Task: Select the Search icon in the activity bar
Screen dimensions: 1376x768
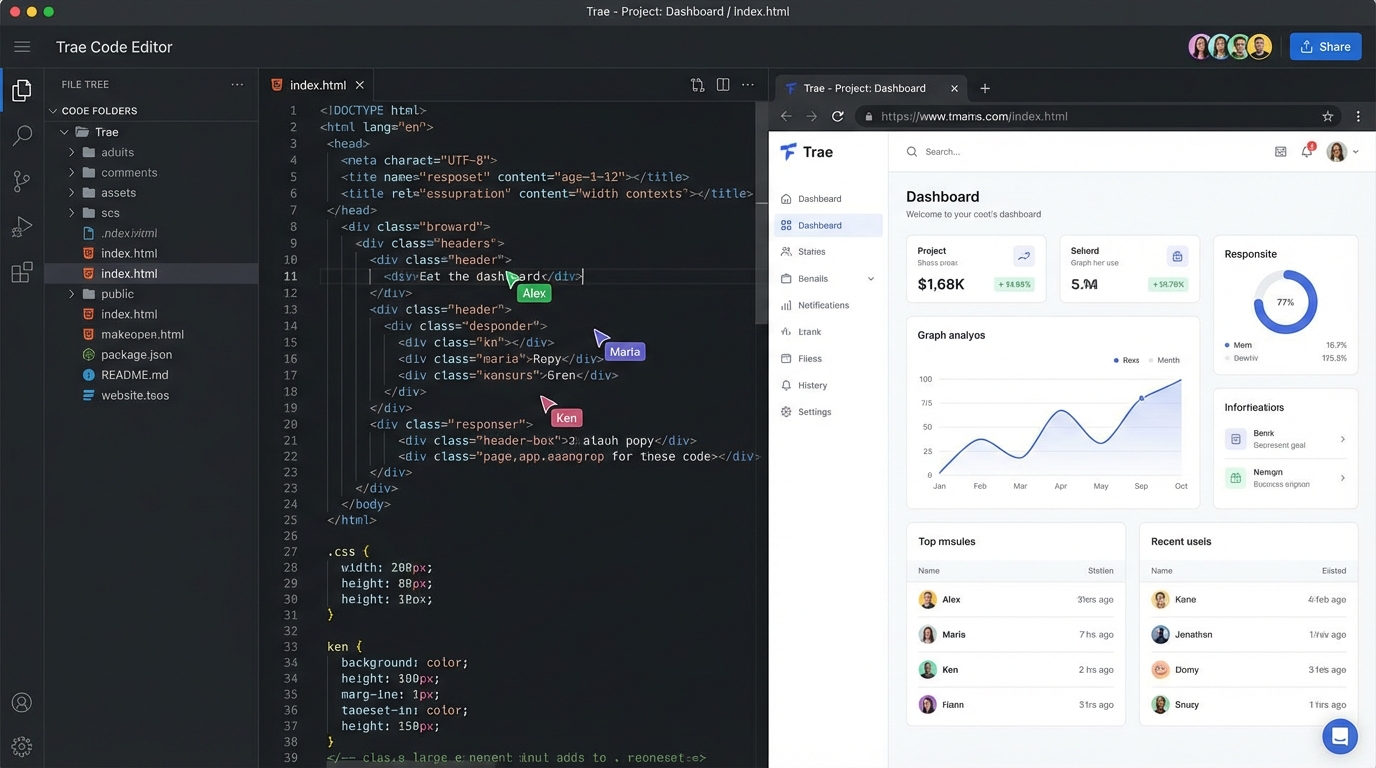Action: 22,135
